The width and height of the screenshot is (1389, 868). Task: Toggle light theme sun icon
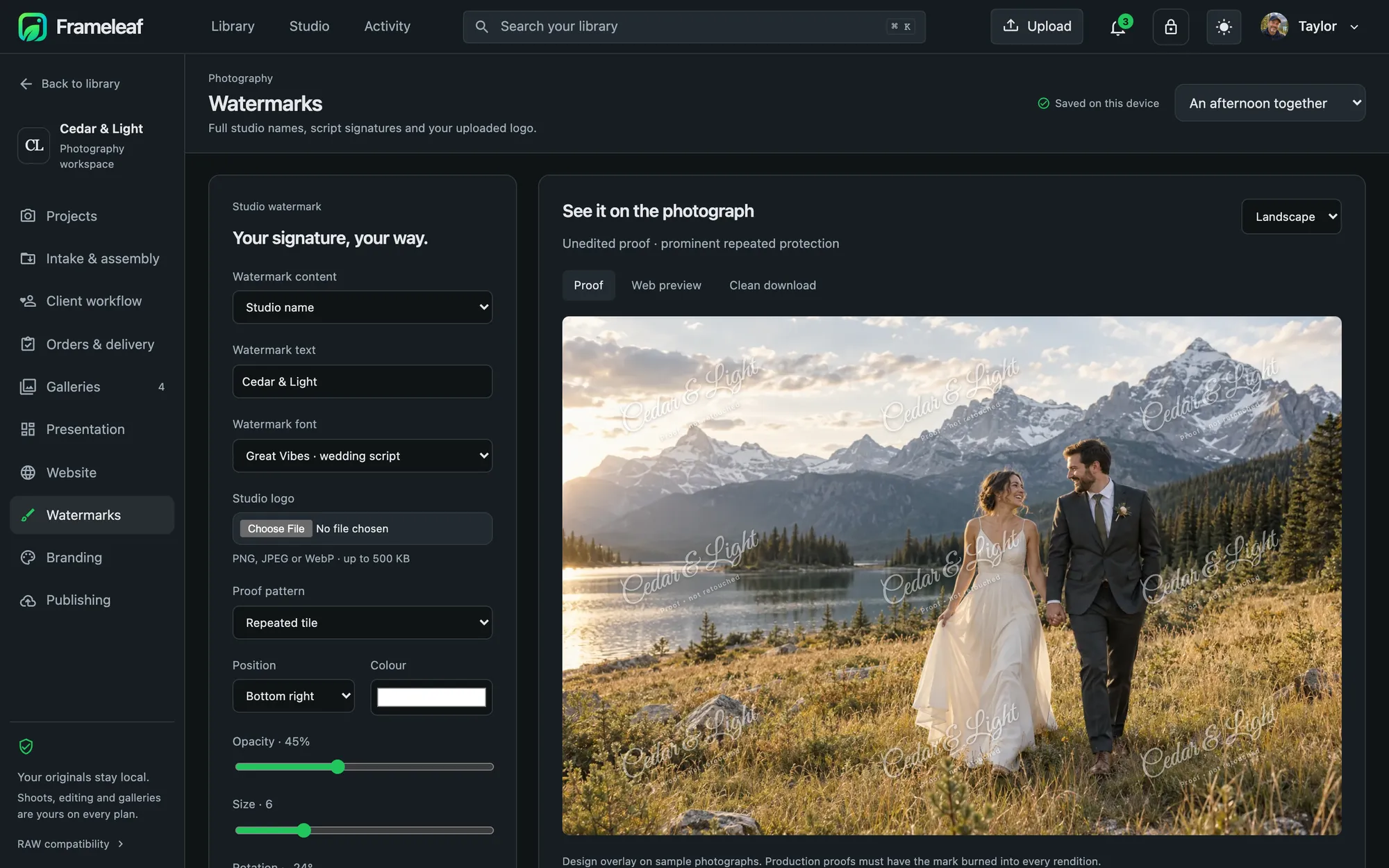pyautogui.click(x=1224, y=26)
